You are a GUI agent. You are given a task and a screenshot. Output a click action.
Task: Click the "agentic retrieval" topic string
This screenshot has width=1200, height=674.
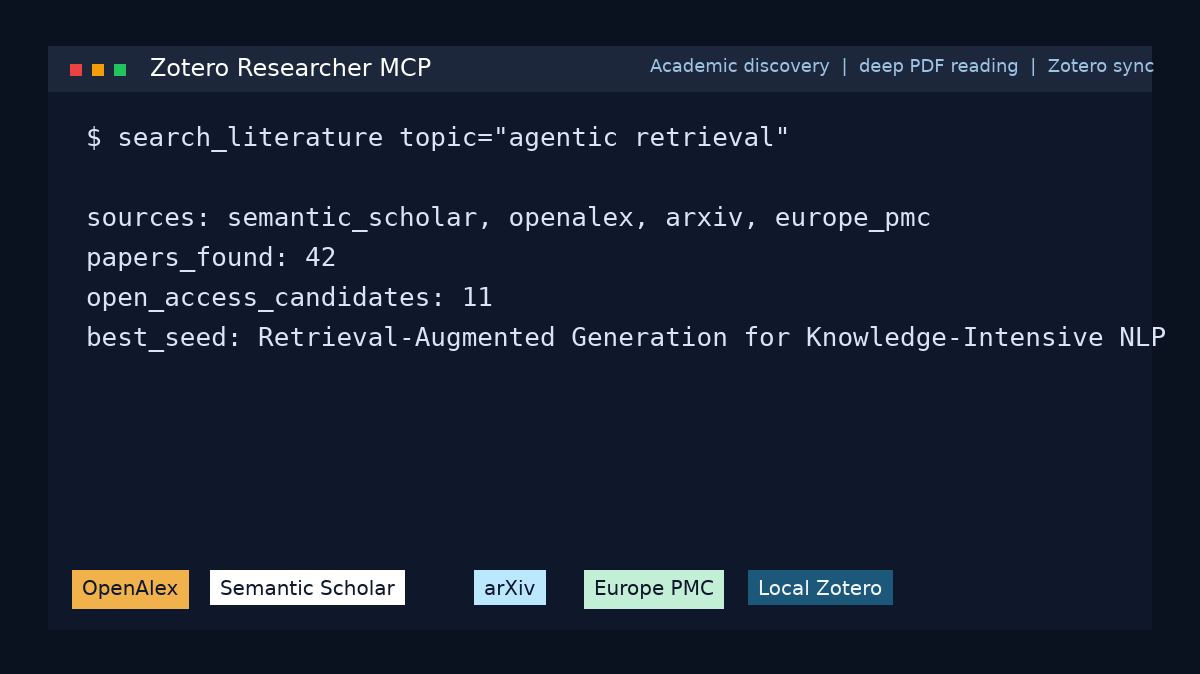[648, 138]
